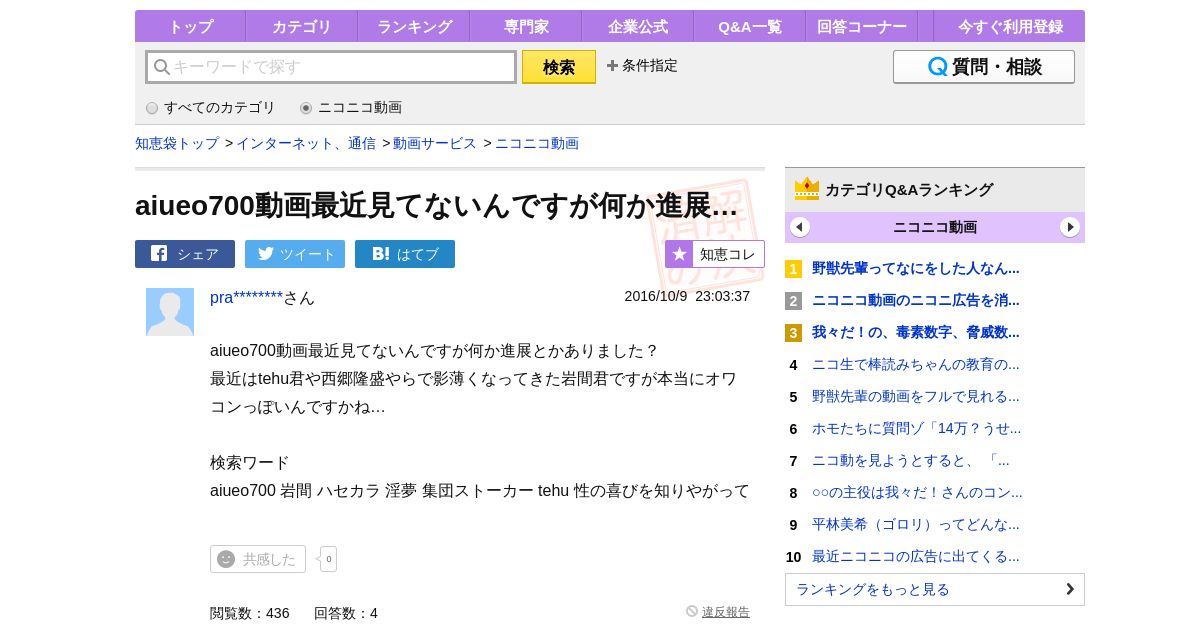The width and height of the screenshot is (1200, 630).
Task: Click the silver rank 2 badge
Action: pos(793,301)
